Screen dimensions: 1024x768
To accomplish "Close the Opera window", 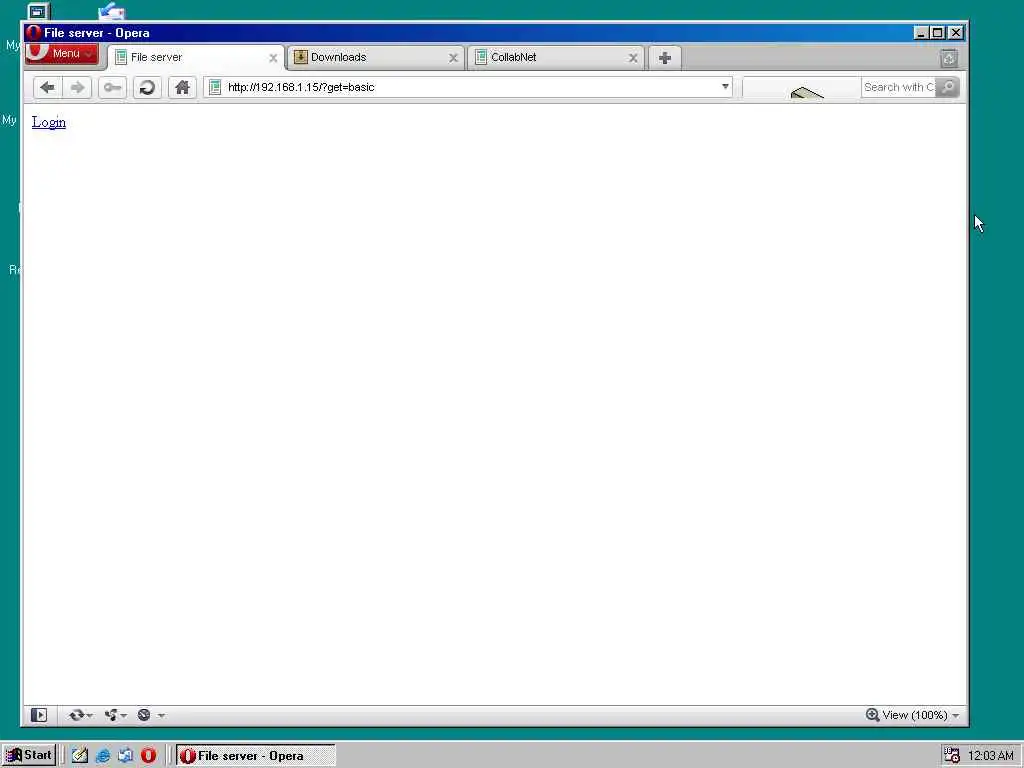I will pos(955,33).
